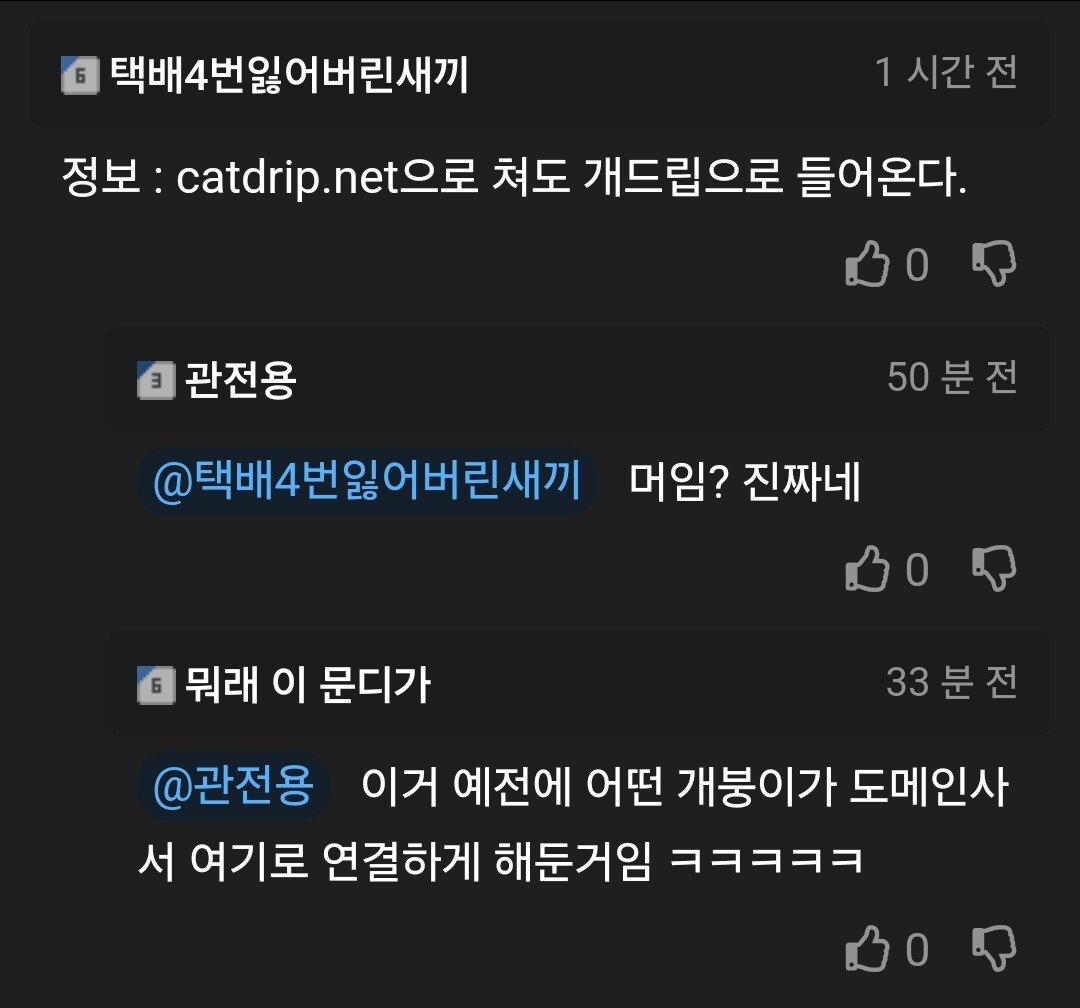Click the @택배4번잃어버린새끼 mention tag
The height and width of the screenshot is (1008, 1080).
pyautogui.click(x=366, y=482)
